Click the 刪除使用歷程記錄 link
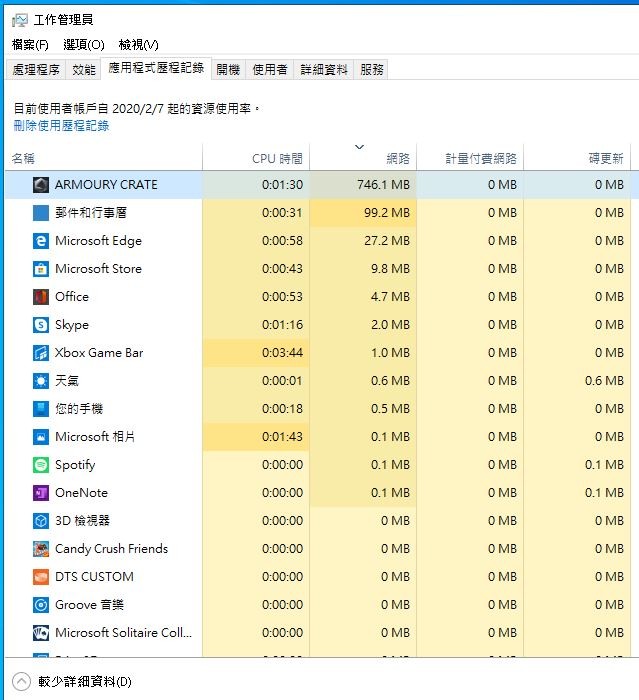The height and width of the screenshot is (700, 639). tap(61, 126)
